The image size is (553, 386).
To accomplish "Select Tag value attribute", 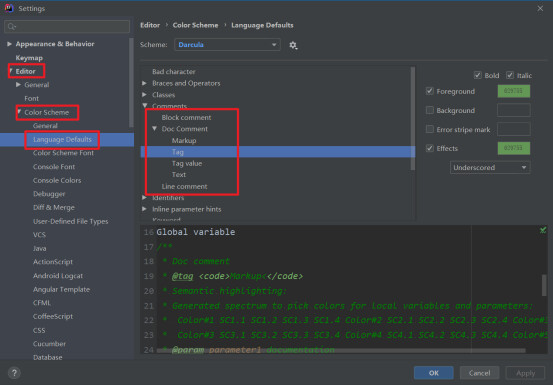I will pyautogui.click(x=187, y=163).
